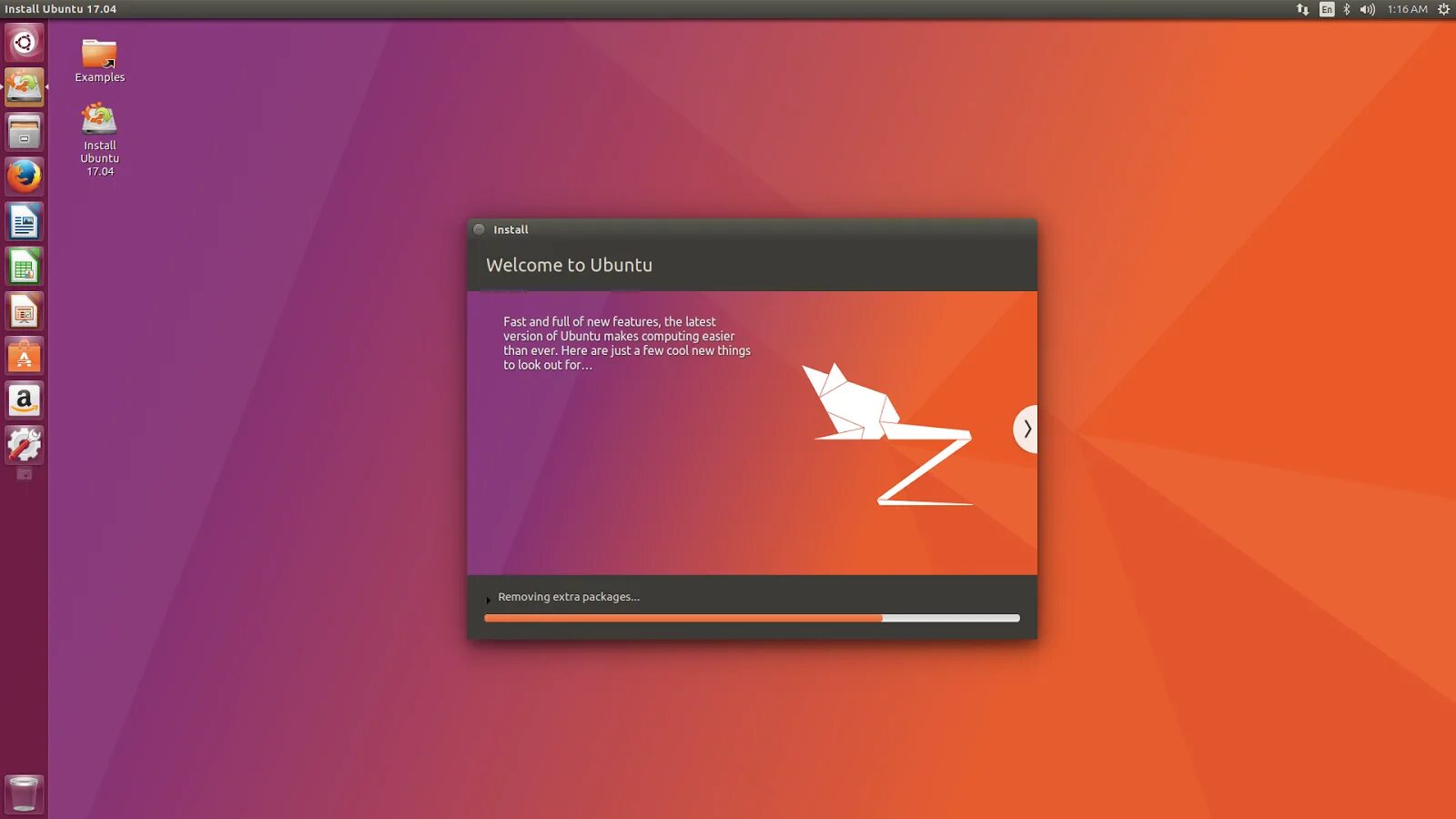The height and width of the screenshot is (819, 1456).
Task: Advance slideshow with the next arrow button
Action: [1026, 429]
